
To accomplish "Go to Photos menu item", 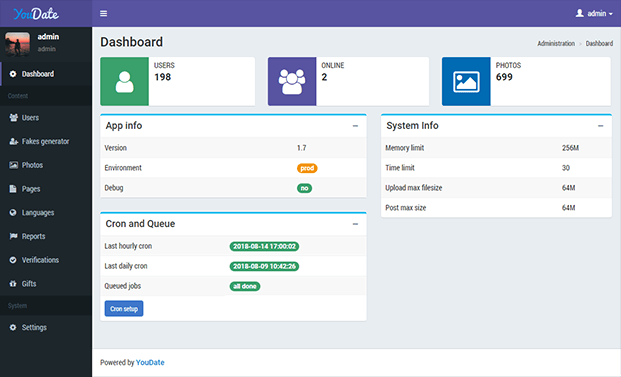I will [46, 165].
